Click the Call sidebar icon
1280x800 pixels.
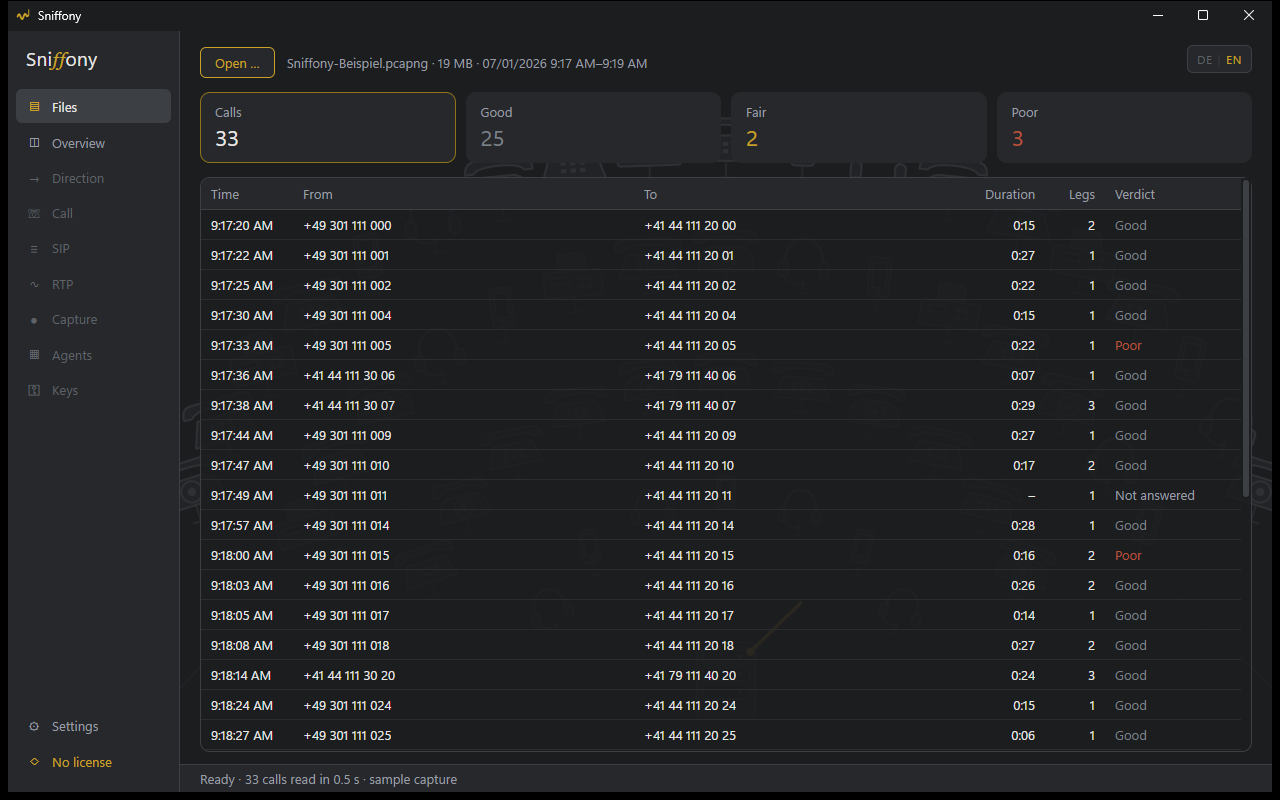pos(35,214)
